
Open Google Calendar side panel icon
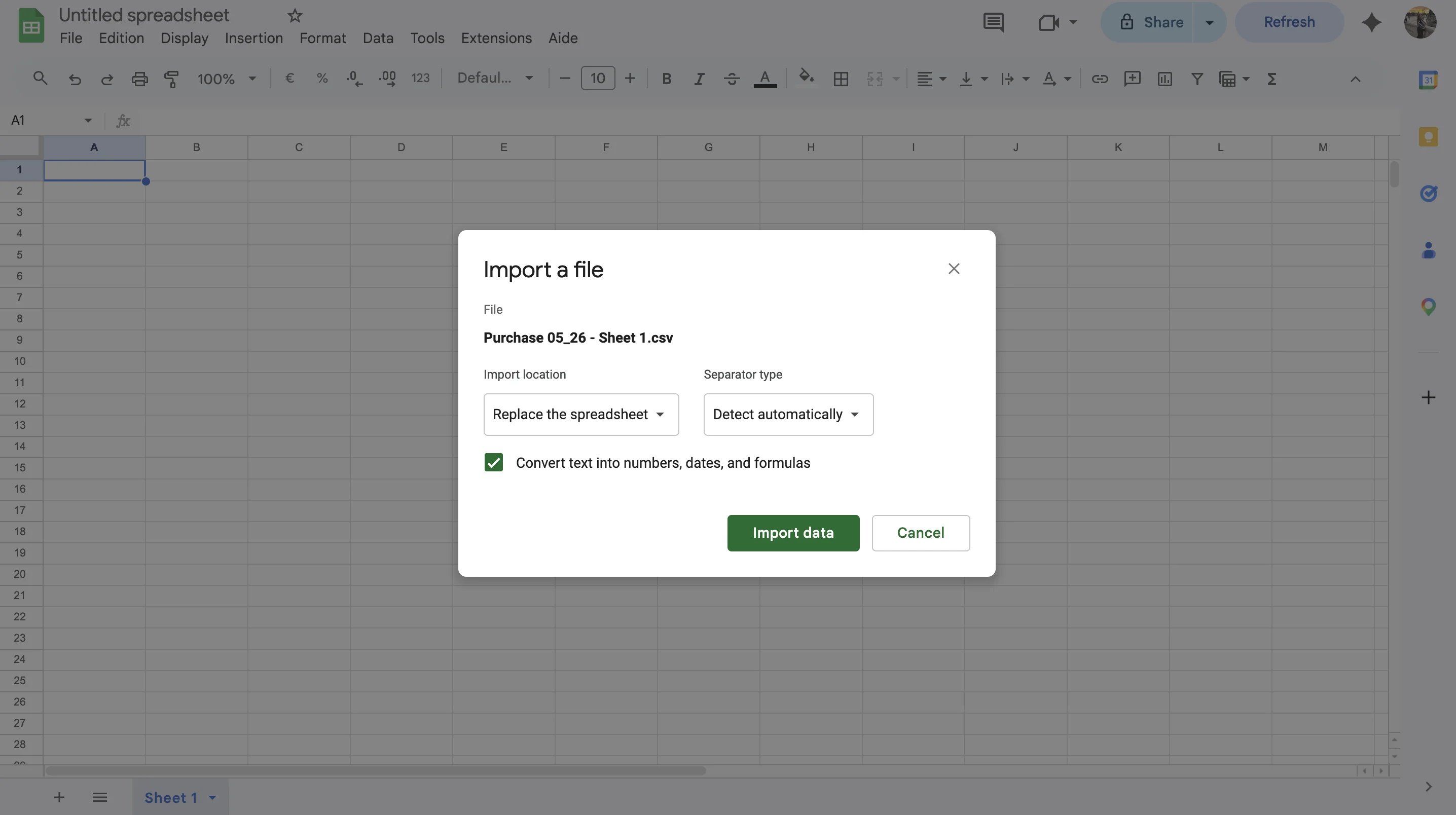[1428, 80]
